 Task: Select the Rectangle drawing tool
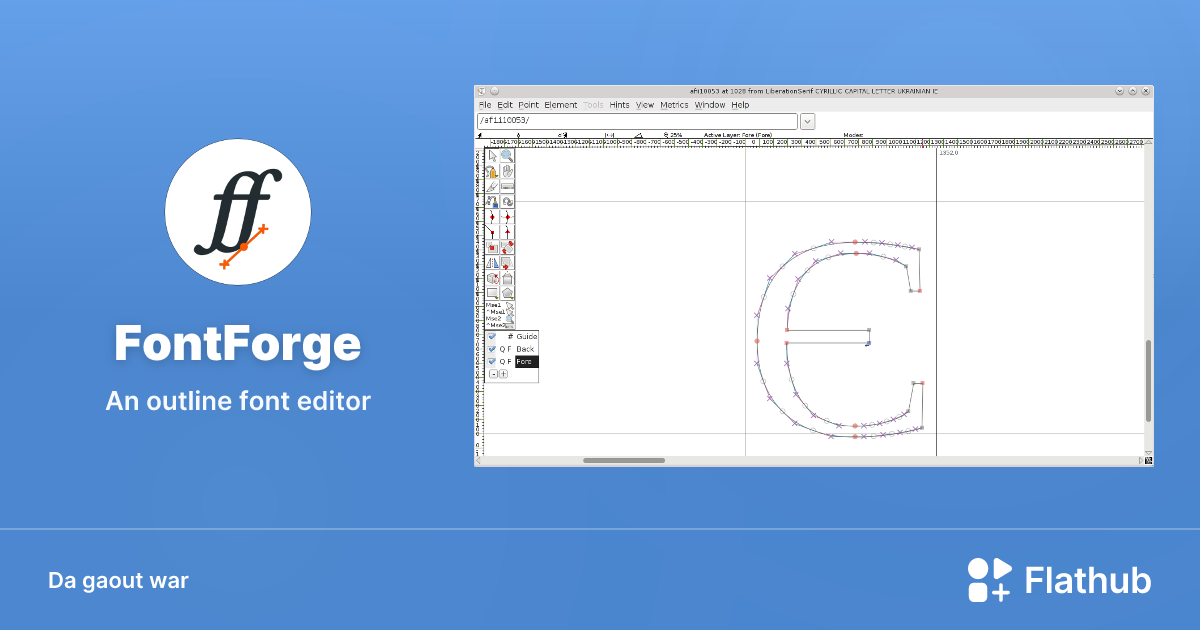491,291
